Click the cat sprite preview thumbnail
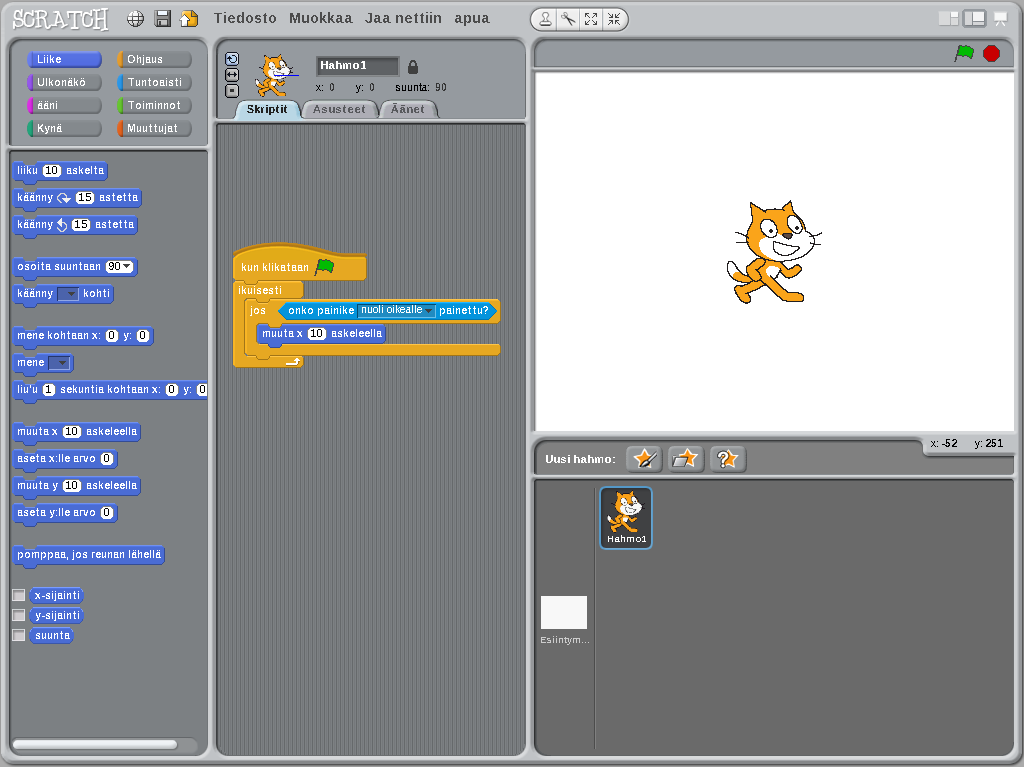The height and width of the screenshot is (767, 1024). point(276,75)
